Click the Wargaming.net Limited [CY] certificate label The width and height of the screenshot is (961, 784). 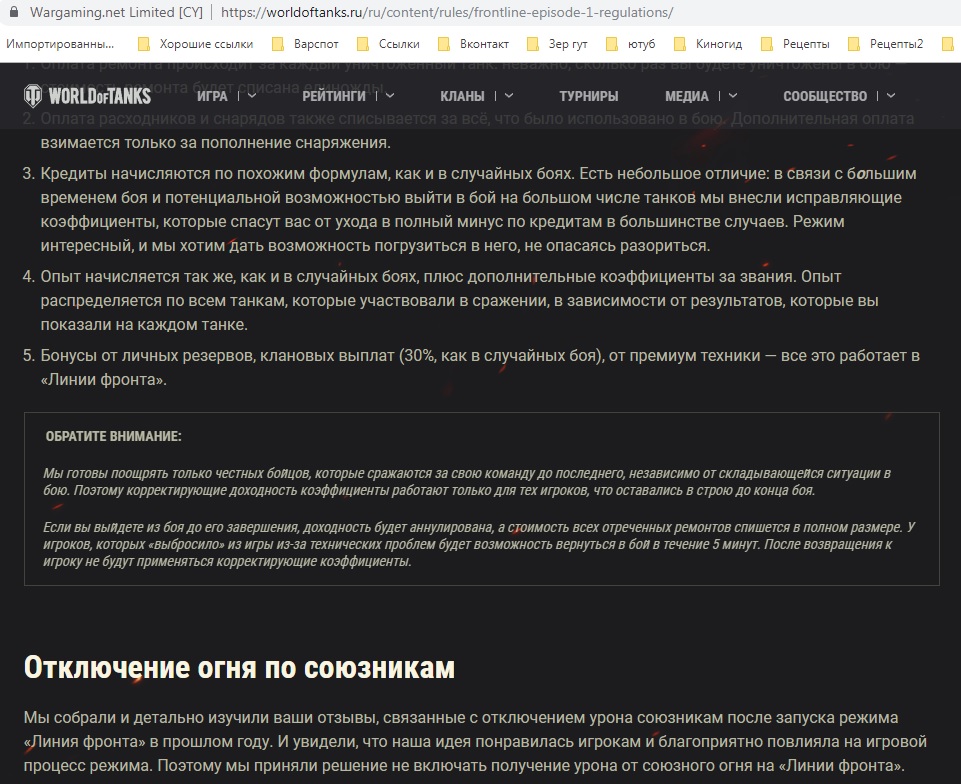coord(116,12)
